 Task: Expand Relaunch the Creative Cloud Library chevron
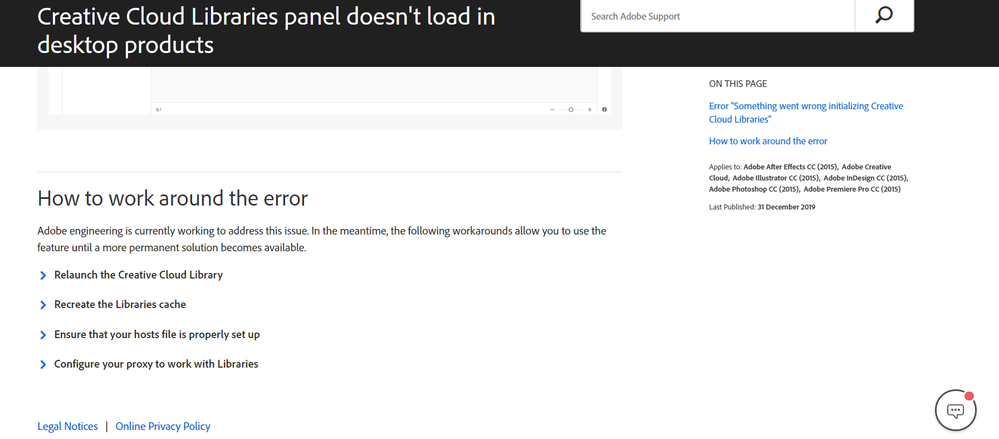click(43, 275)
